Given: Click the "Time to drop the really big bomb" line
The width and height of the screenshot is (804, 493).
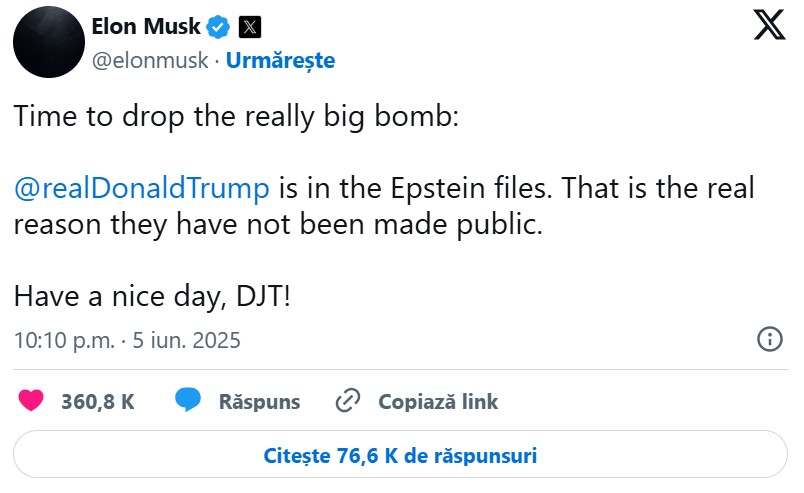Looking at the screenshot, I should (236, 115).
